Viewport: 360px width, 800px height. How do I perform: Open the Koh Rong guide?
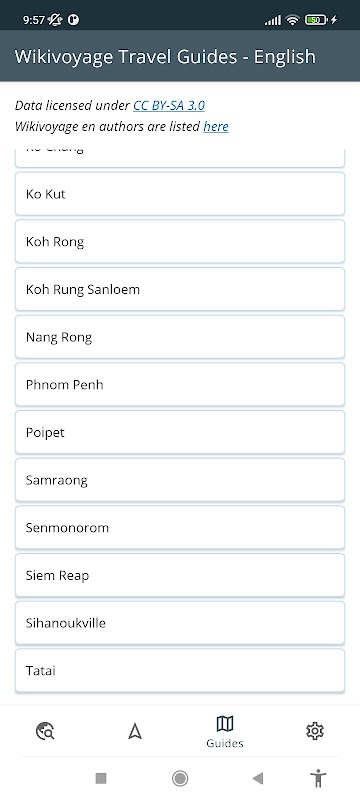[180, 241]
